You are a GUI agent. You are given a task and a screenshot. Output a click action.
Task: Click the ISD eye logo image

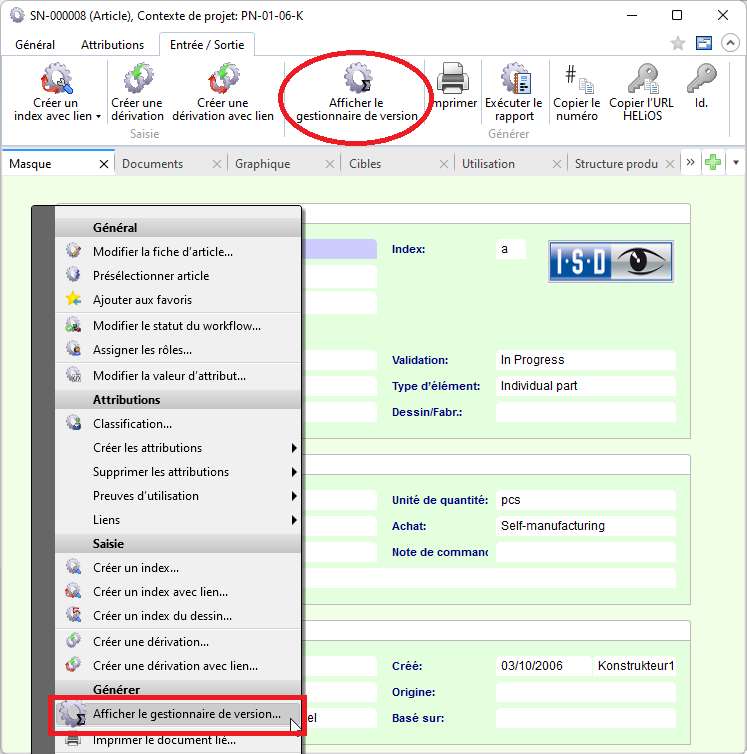611,262
